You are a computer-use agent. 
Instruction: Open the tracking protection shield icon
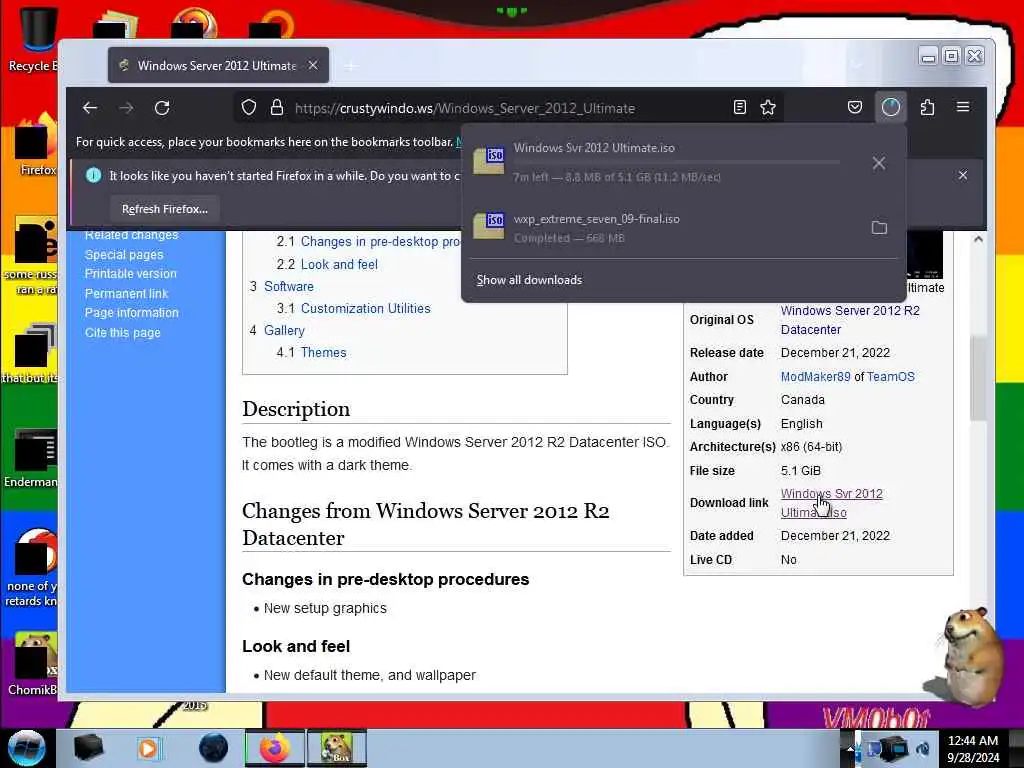249,108
